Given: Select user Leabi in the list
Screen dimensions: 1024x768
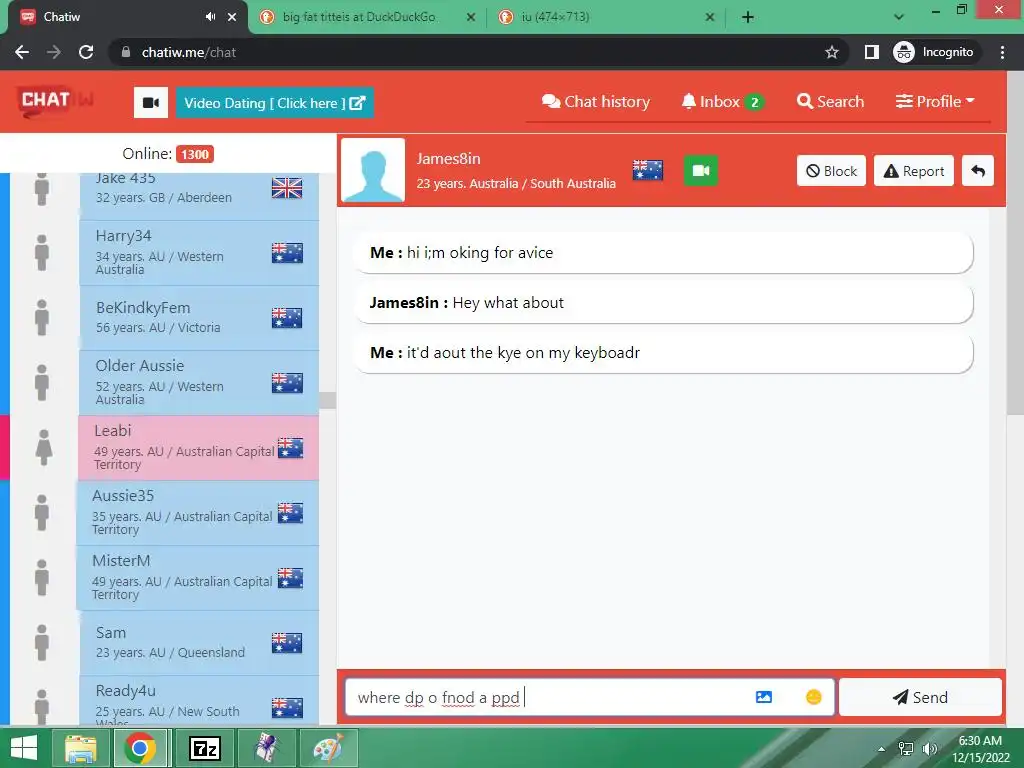Looking at the screenshot, I should (199, 448).
